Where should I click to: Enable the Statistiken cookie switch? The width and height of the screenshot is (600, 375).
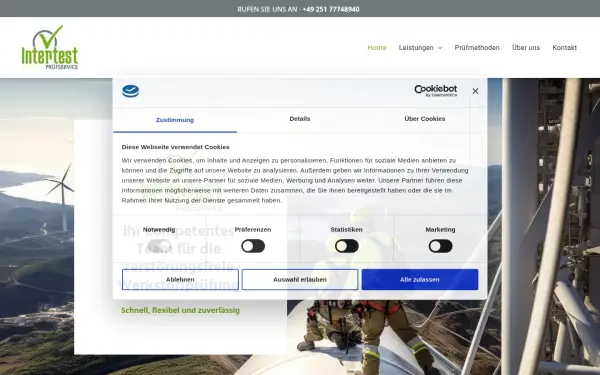[347, 246]
